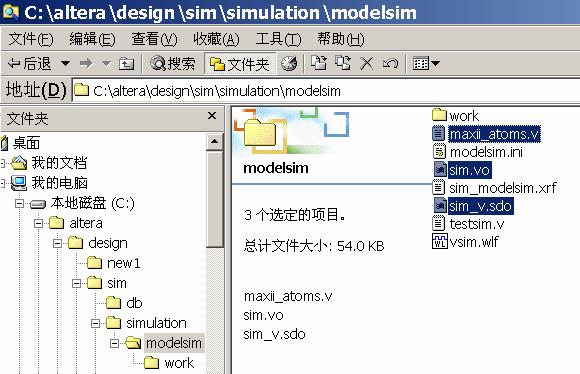Go up one folder level
580x374 pixels.
tap(127, 64)
